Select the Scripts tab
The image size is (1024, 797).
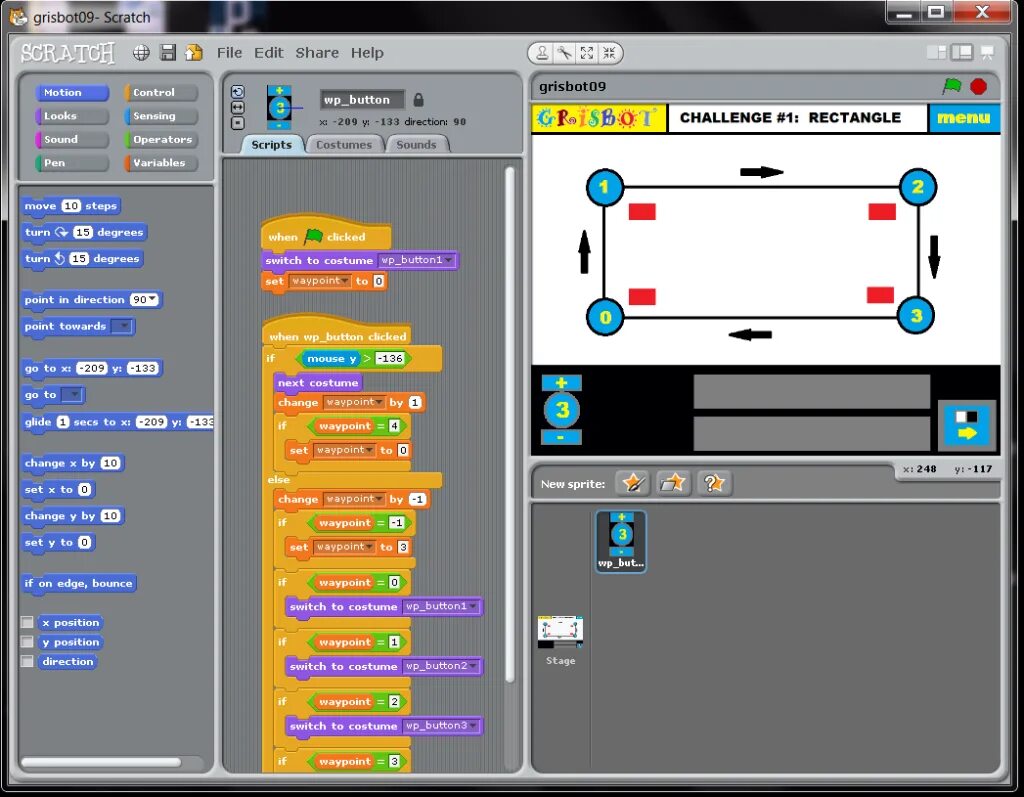tap(272, 144)
